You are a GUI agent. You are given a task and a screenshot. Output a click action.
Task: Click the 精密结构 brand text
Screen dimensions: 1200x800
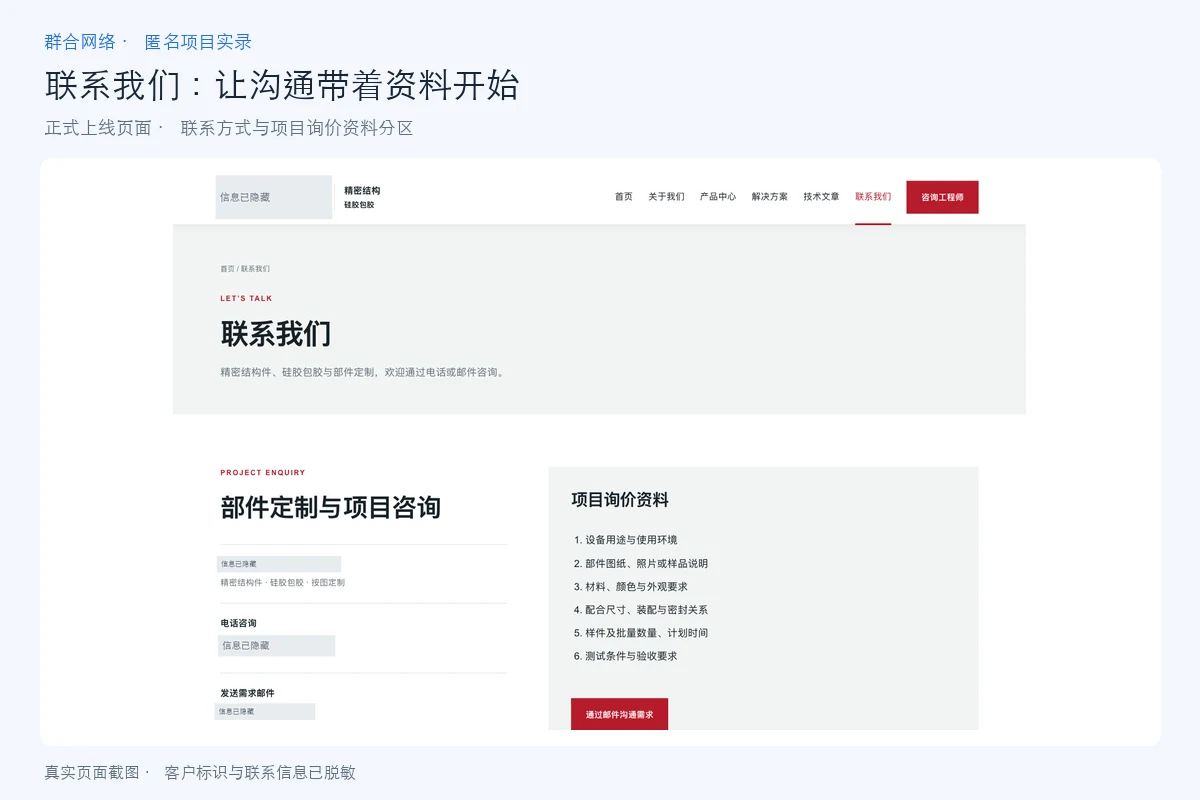coord(362,190)
